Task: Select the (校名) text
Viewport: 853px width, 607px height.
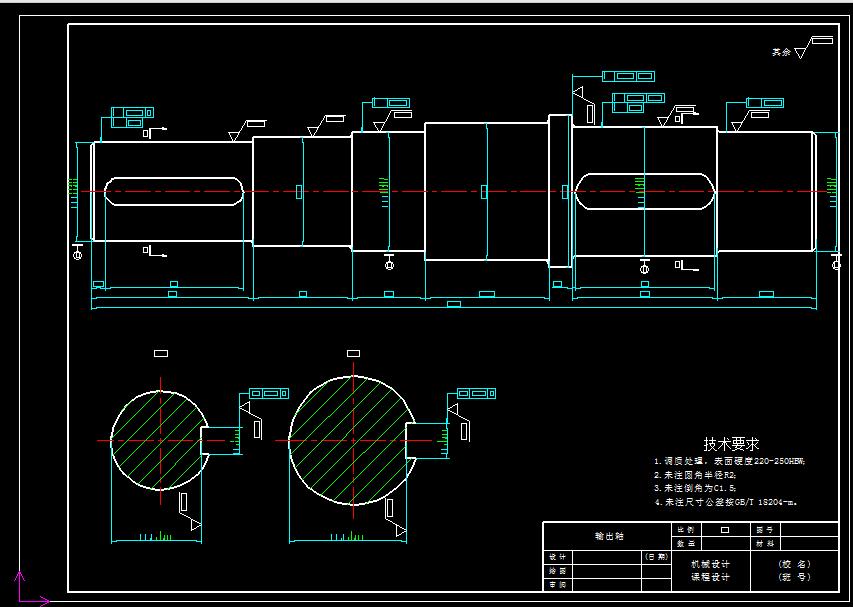Action: [x=795, y=565]
